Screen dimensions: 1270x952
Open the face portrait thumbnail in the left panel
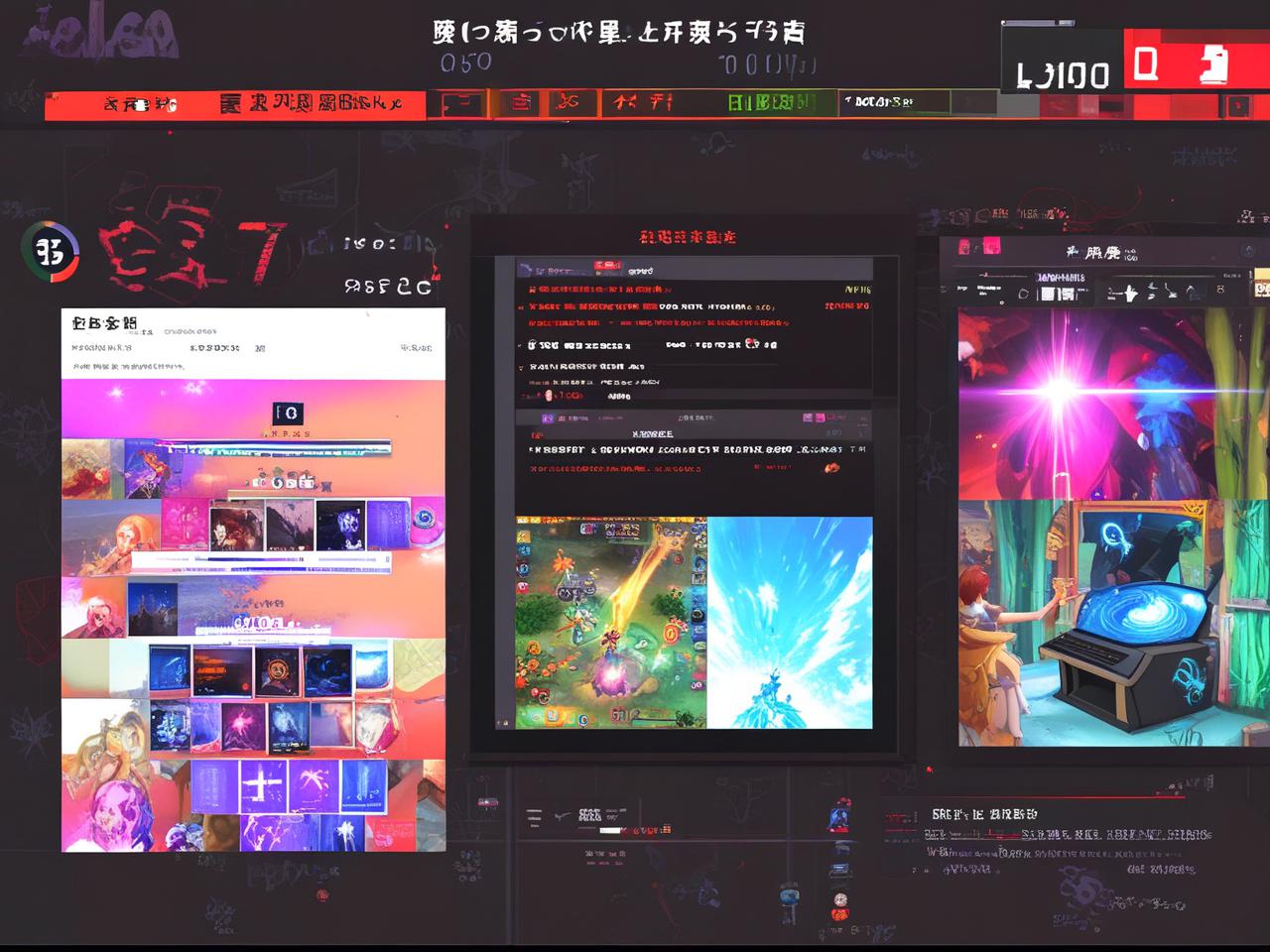pyautogui.click(x=277, y=671)
